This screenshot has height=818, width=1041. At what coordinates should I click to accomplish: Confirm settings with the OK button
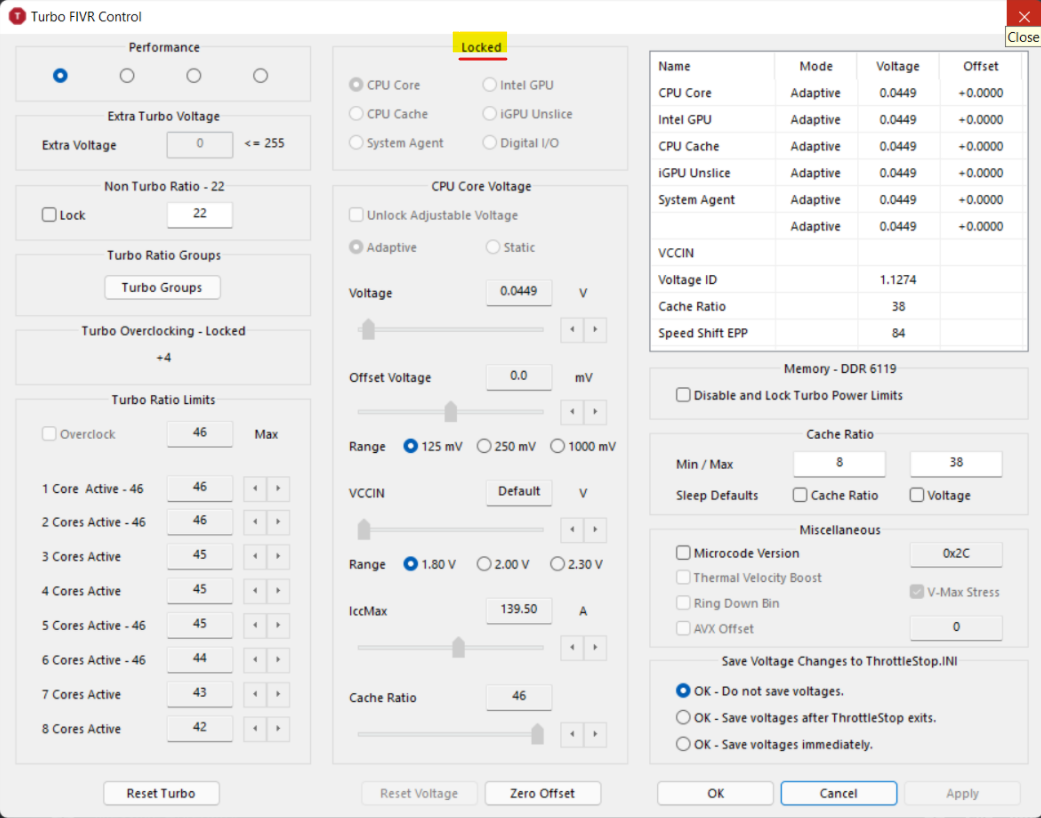point(715,793)
